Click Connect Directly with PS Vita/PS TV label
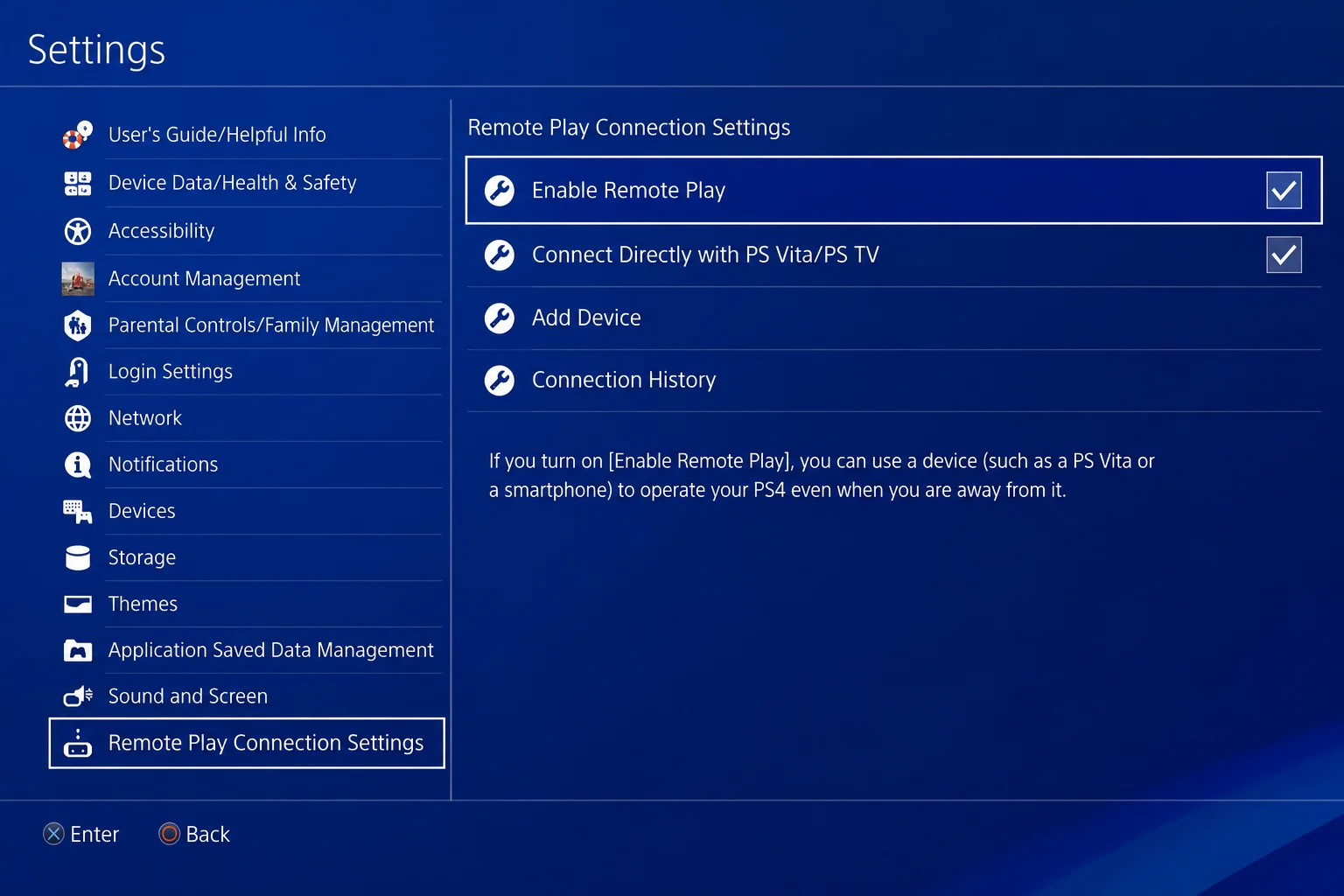 pos(705,255)
